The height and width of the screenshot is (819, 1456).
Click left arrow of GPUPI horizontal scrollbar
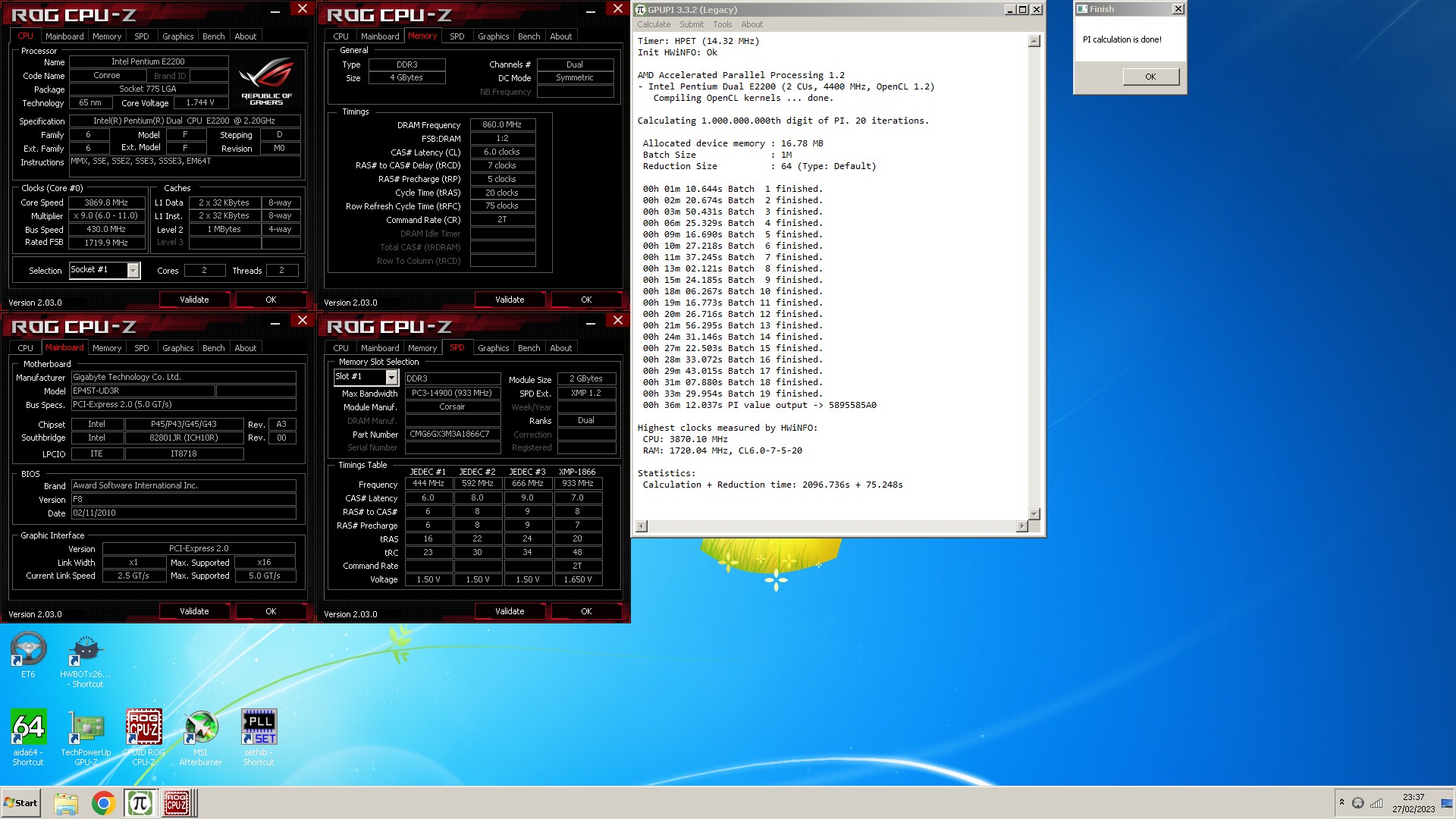[x=642, y=526]
